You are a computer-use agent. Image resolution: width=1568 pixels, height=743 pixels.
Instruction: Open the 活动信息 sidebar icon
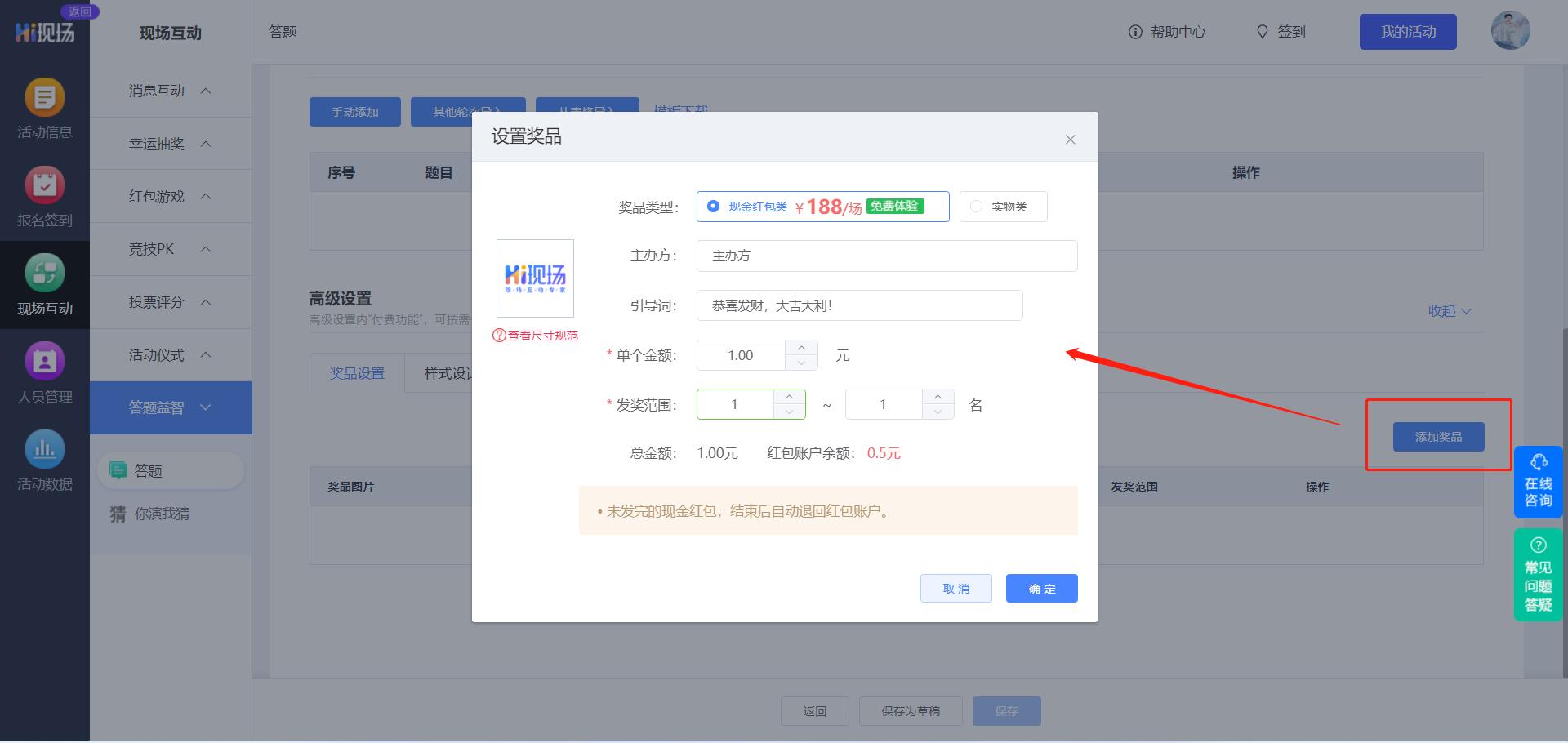point(45,96)
